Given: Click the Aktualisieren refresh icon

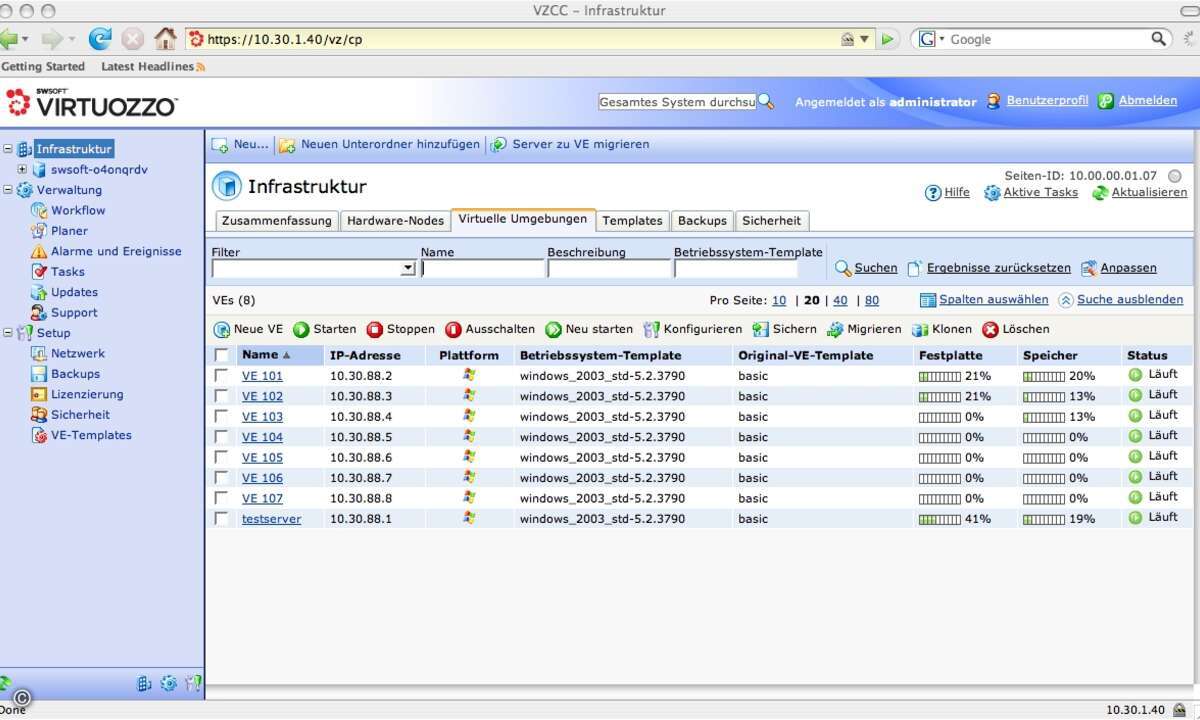Looking at the screenshot, I should 1100,193.
